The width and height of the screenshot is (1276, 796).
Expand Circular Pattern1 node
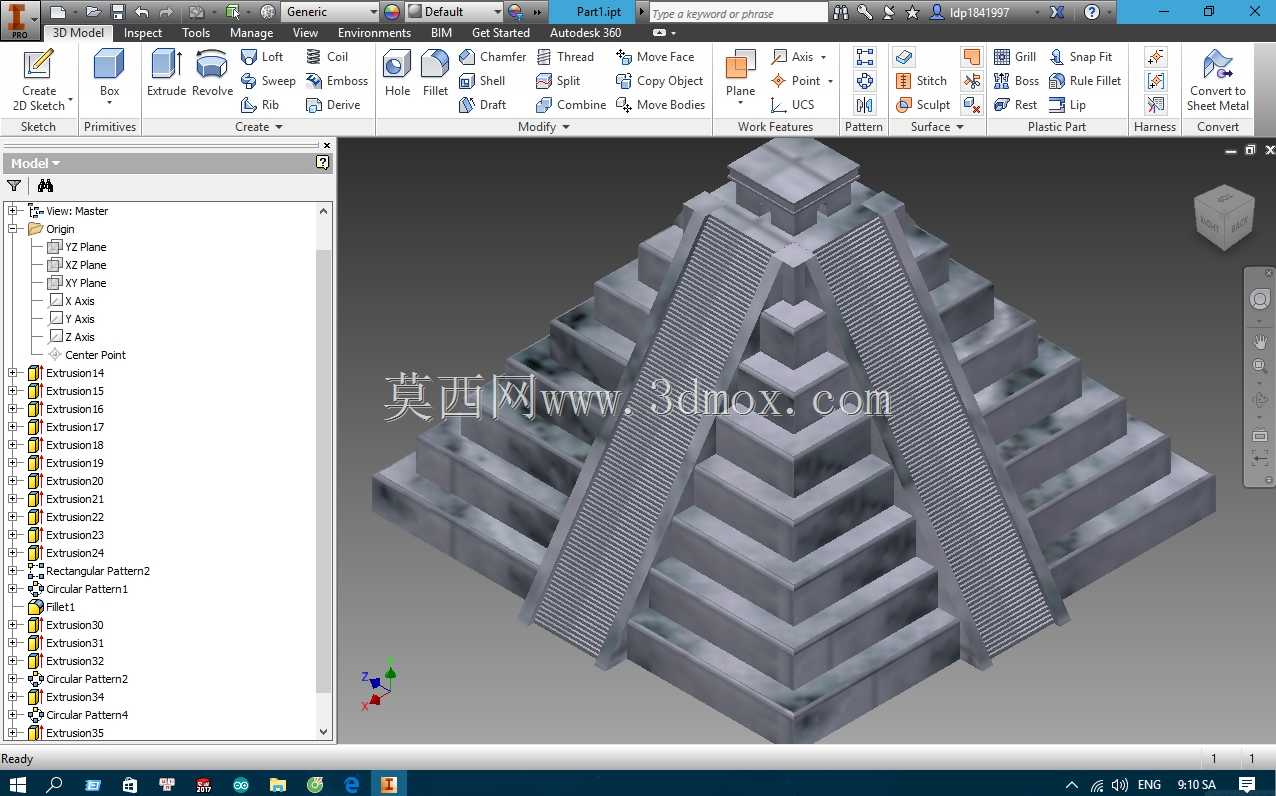[13, 589]
